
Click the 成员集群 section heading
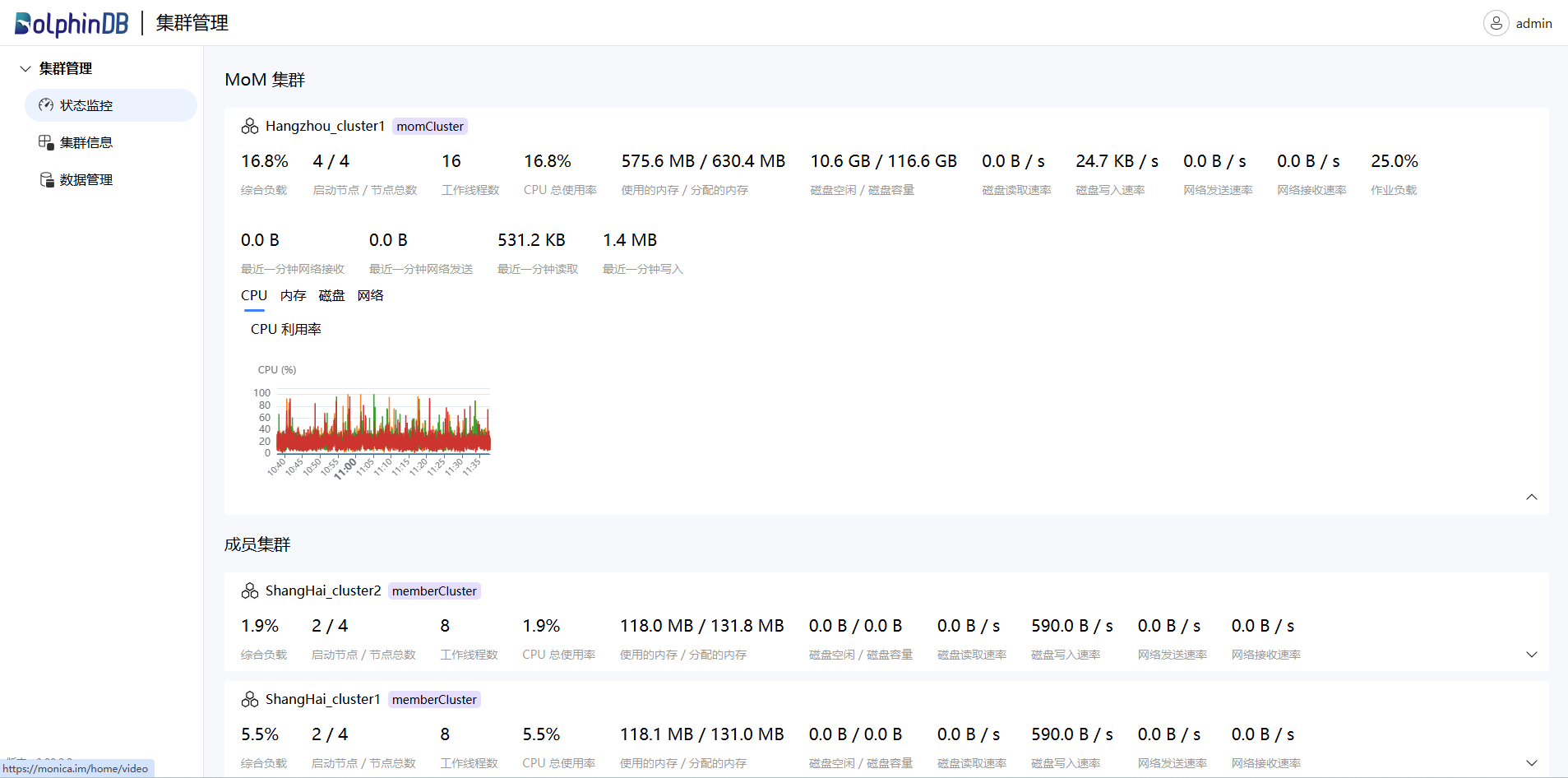click(x=257, y=544)
